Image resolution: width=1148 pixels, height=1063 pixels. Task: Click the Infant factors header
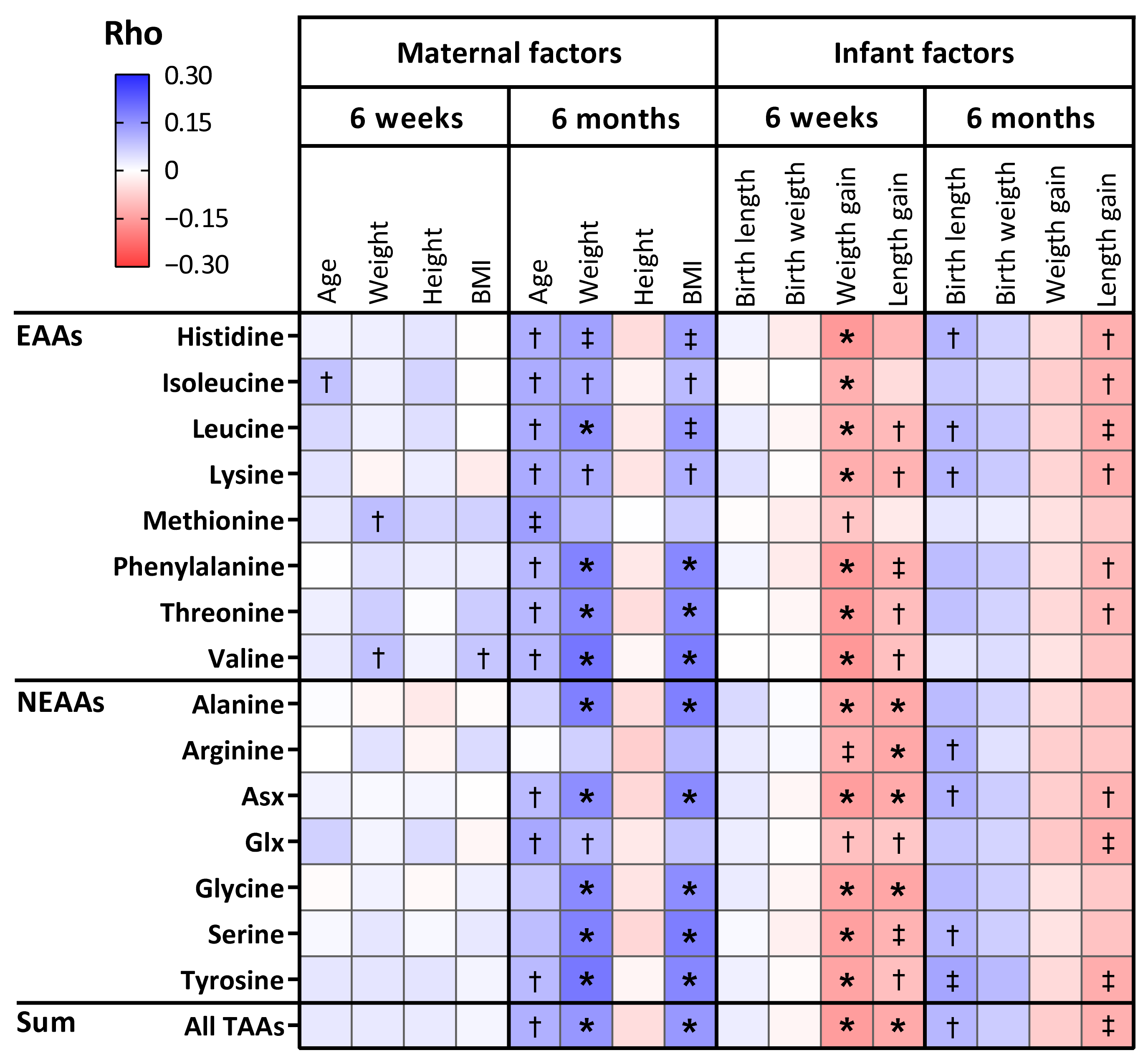pyautogui.click(x=924, y=53)
